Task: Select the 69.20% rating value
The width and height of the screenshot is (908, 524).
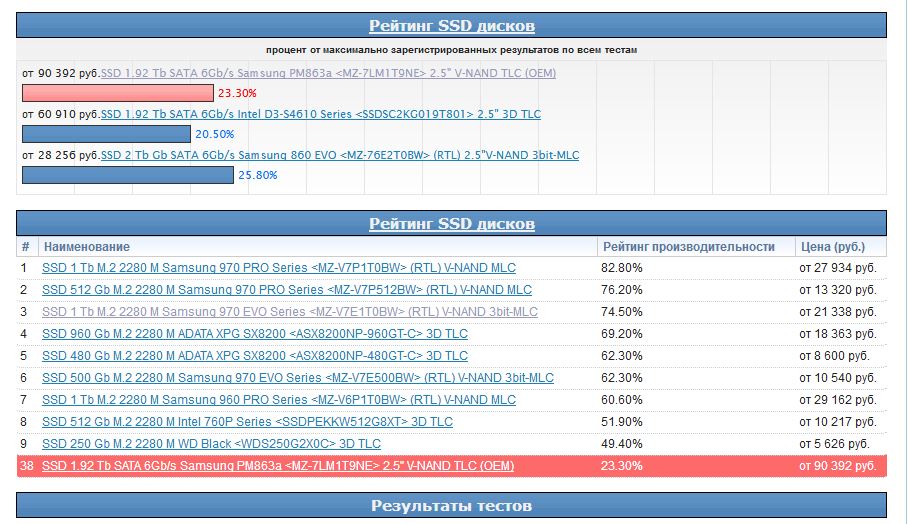Action: tap(621, 334)
